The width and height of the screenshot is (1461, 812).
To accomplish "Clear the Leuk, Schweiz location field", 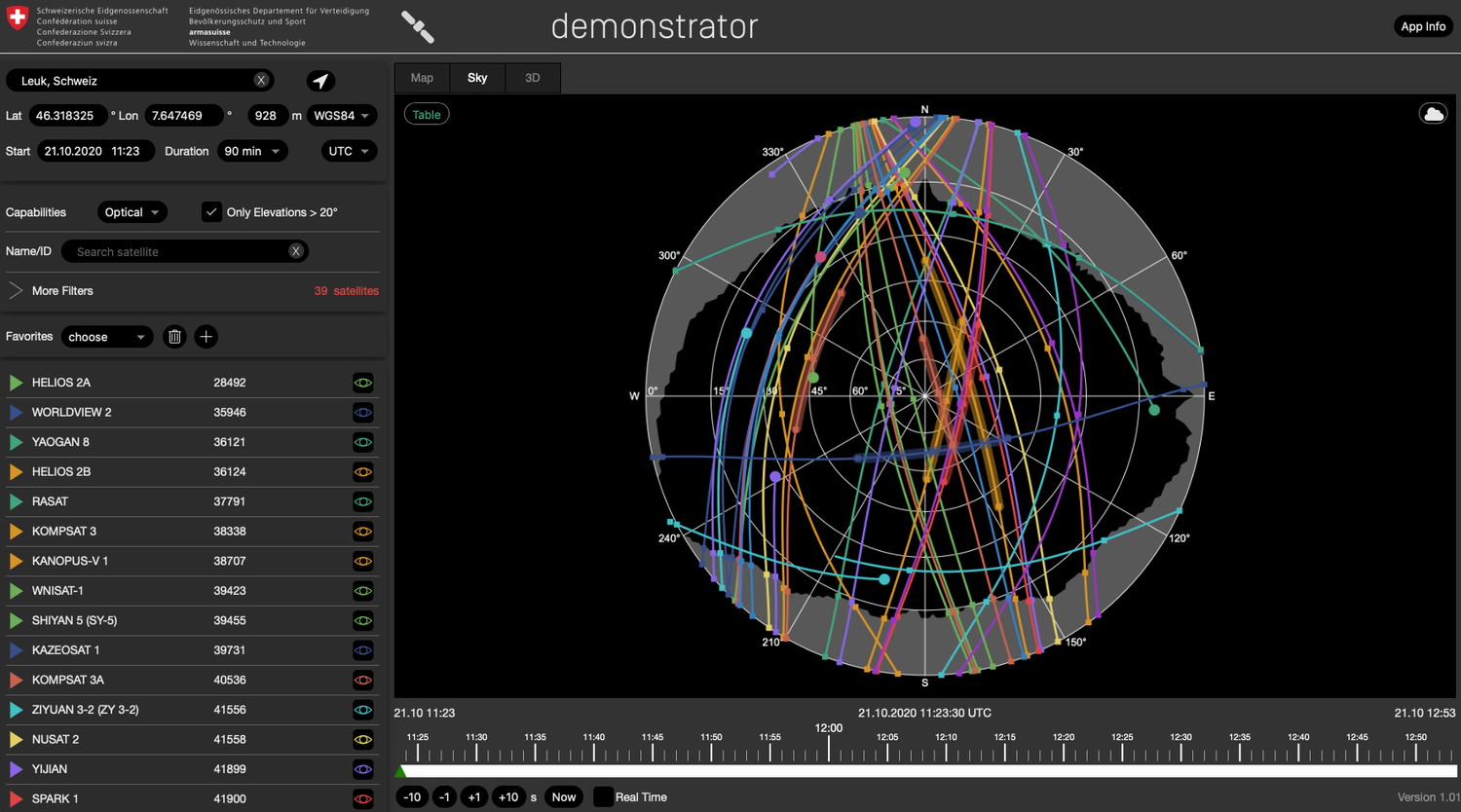I will point(261,81).
